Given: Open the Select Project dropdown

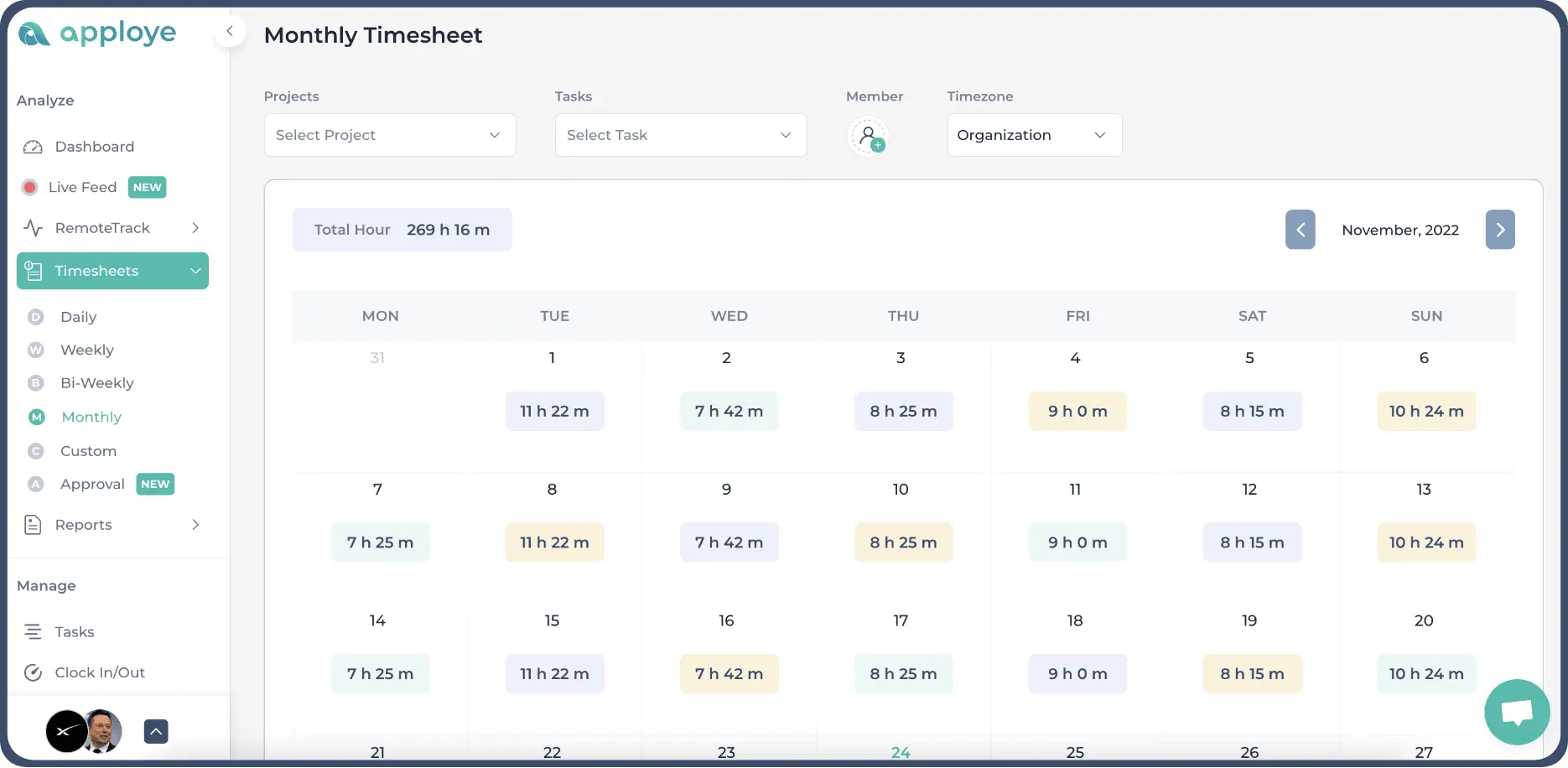Looking at the screenshot, I should (388, 135).
